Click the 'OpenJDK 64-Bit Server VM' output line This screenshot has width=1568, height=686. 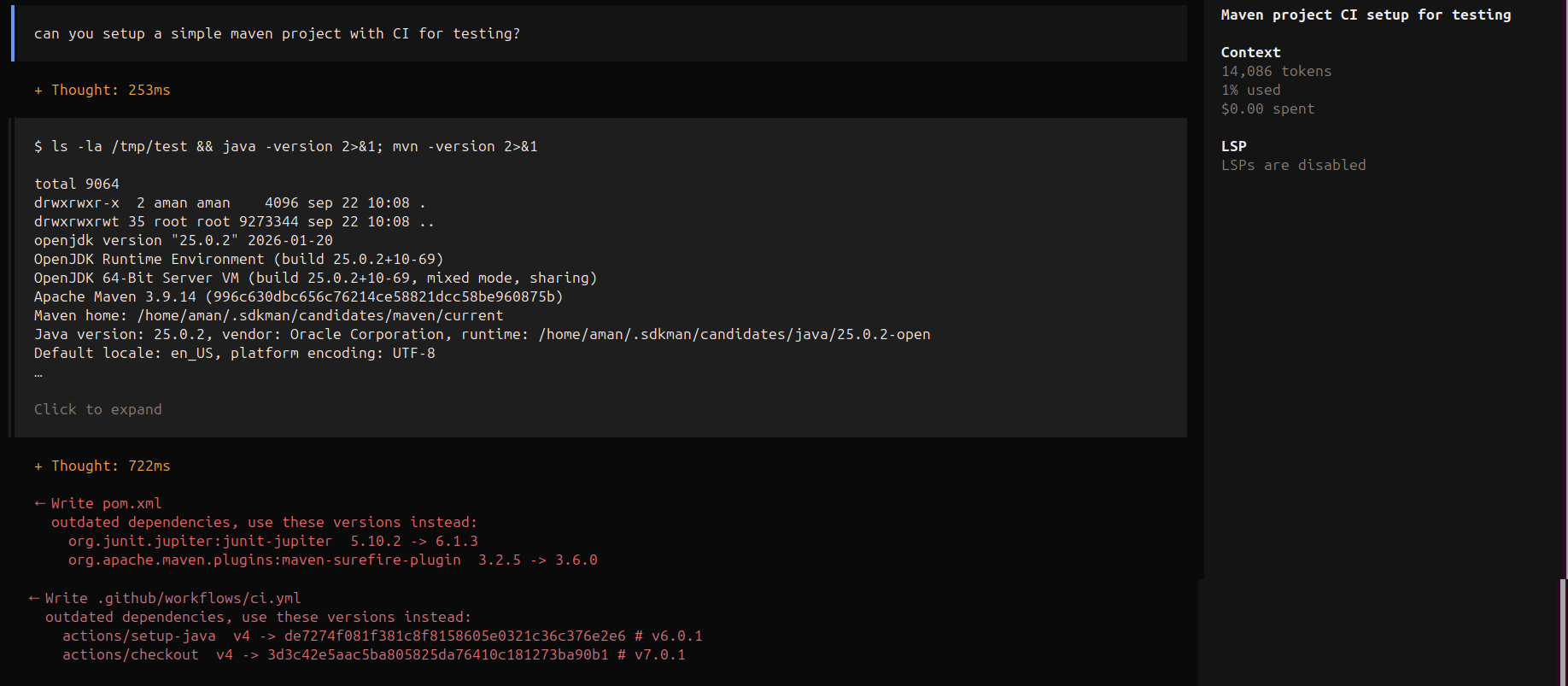(x=316, y=278)
